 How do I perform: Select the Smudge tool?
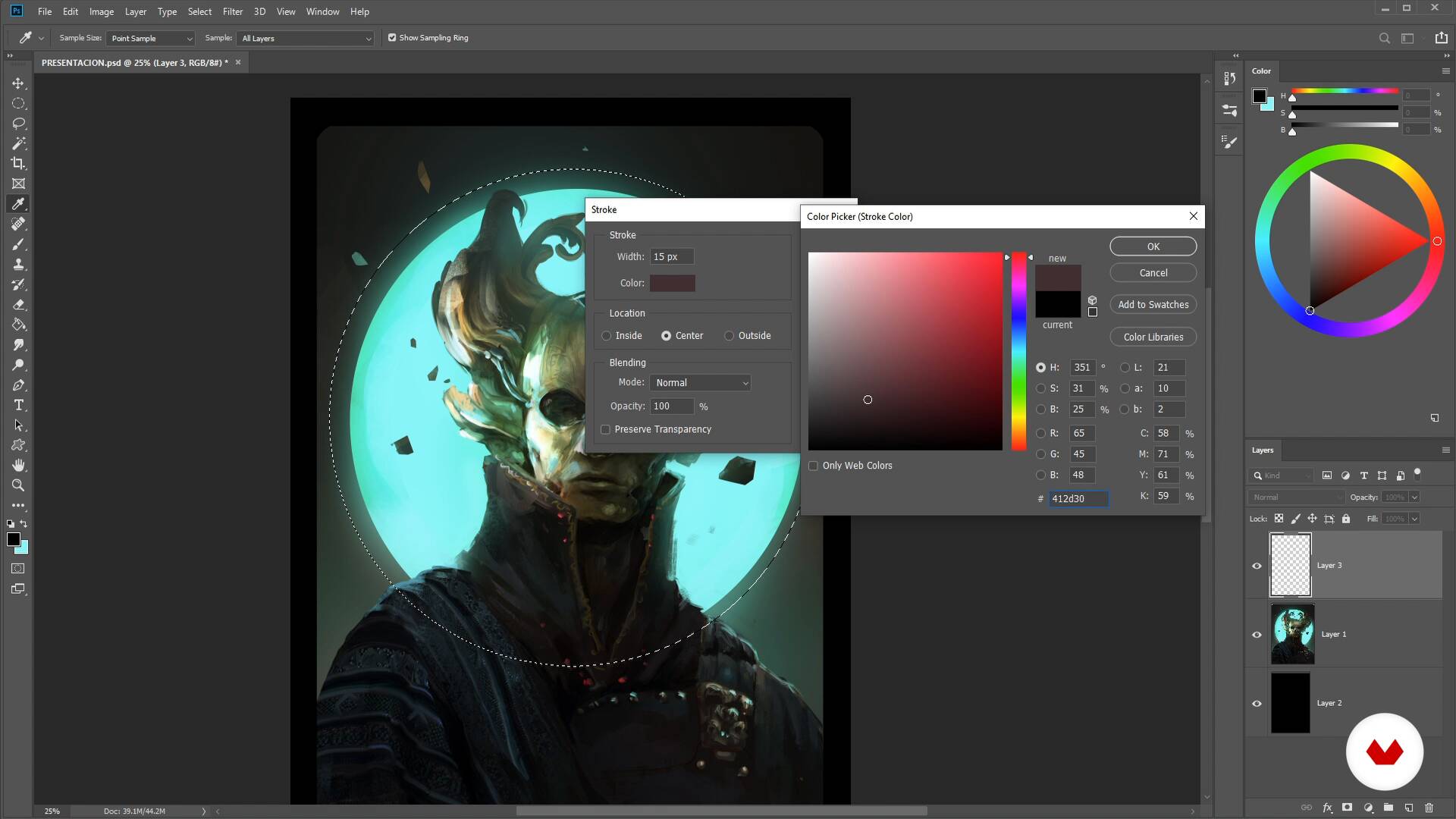point(18,344)
